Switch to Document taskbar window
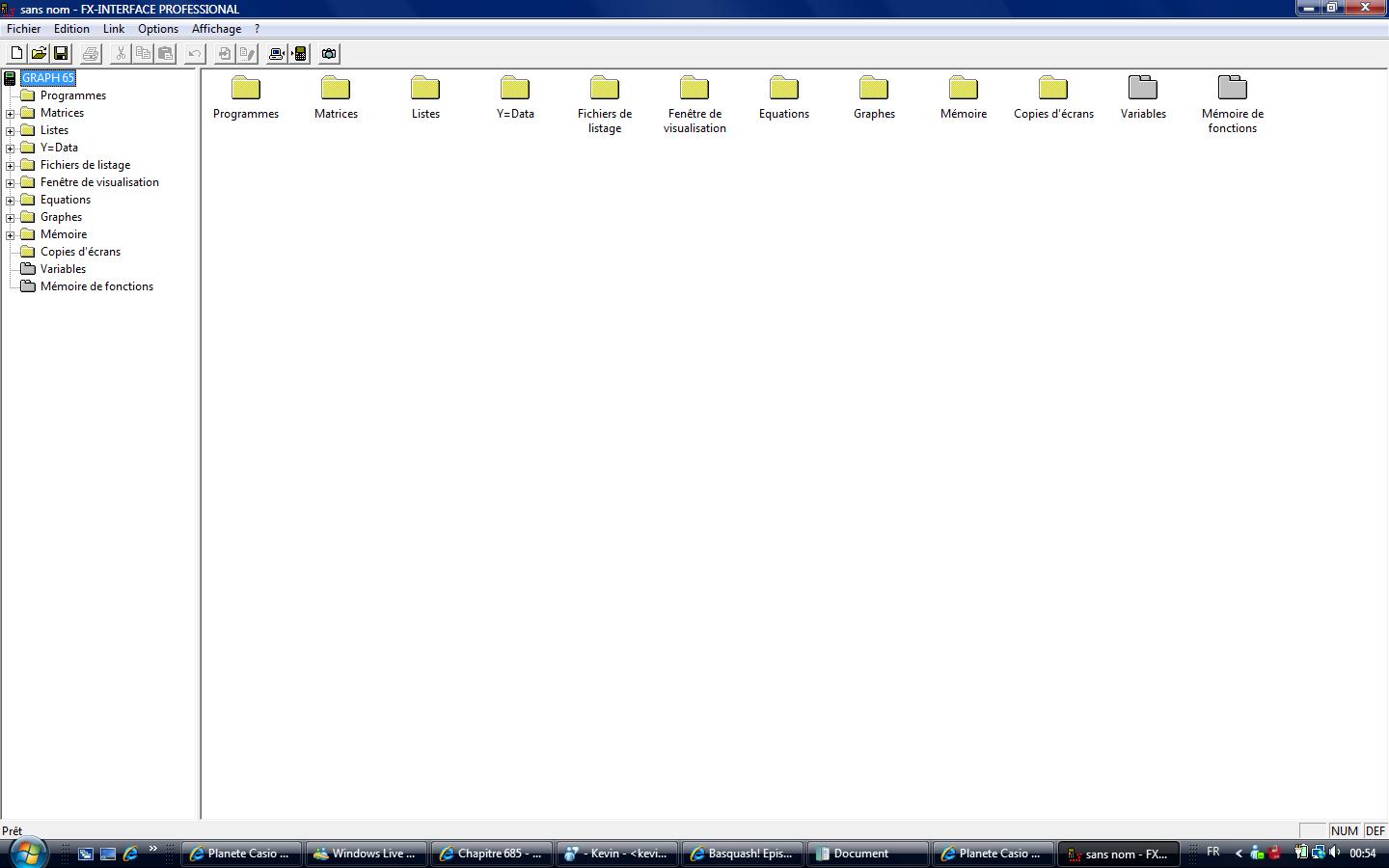This screenshot has height=868, width=1389. 868,854
